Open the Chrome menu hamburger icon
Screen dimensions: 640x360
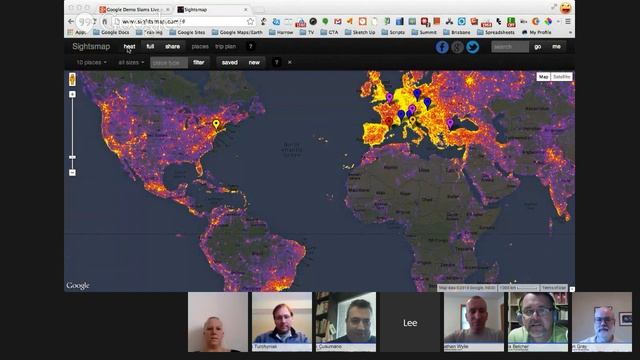[x=568, y=21]
